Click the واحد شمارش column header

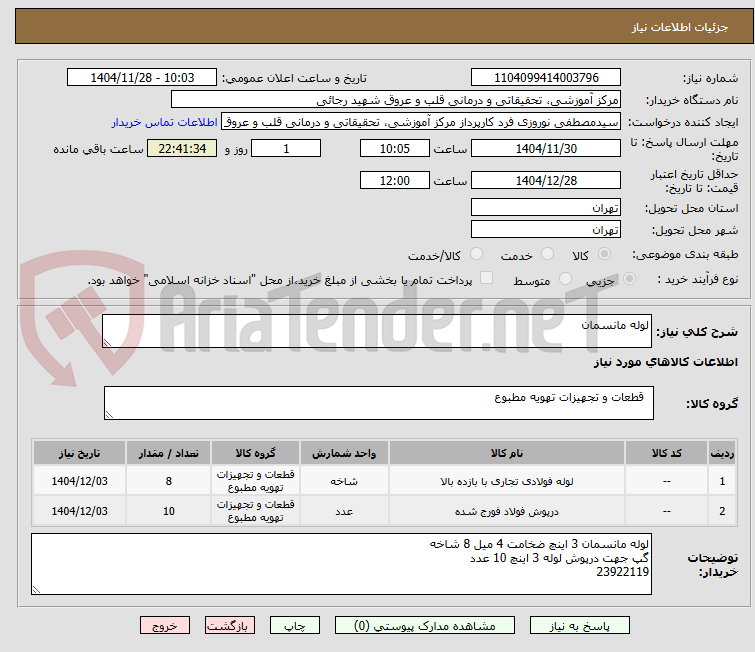click(344, 453)
